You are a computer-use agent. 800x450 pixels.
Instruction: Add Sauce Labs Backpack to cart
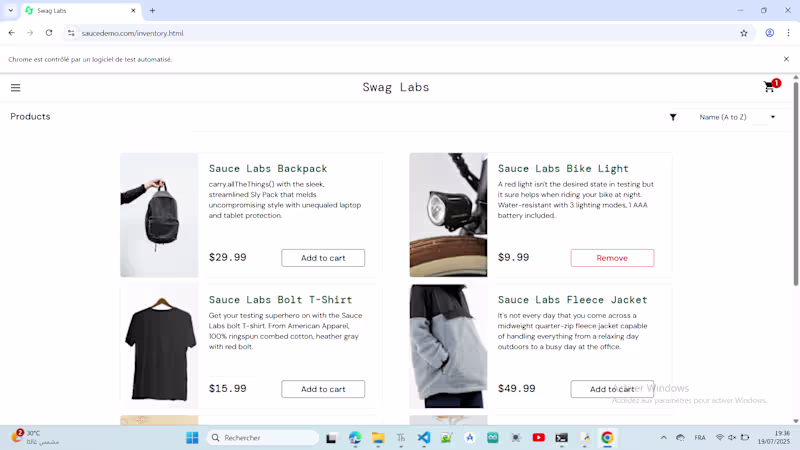(323, 258)
